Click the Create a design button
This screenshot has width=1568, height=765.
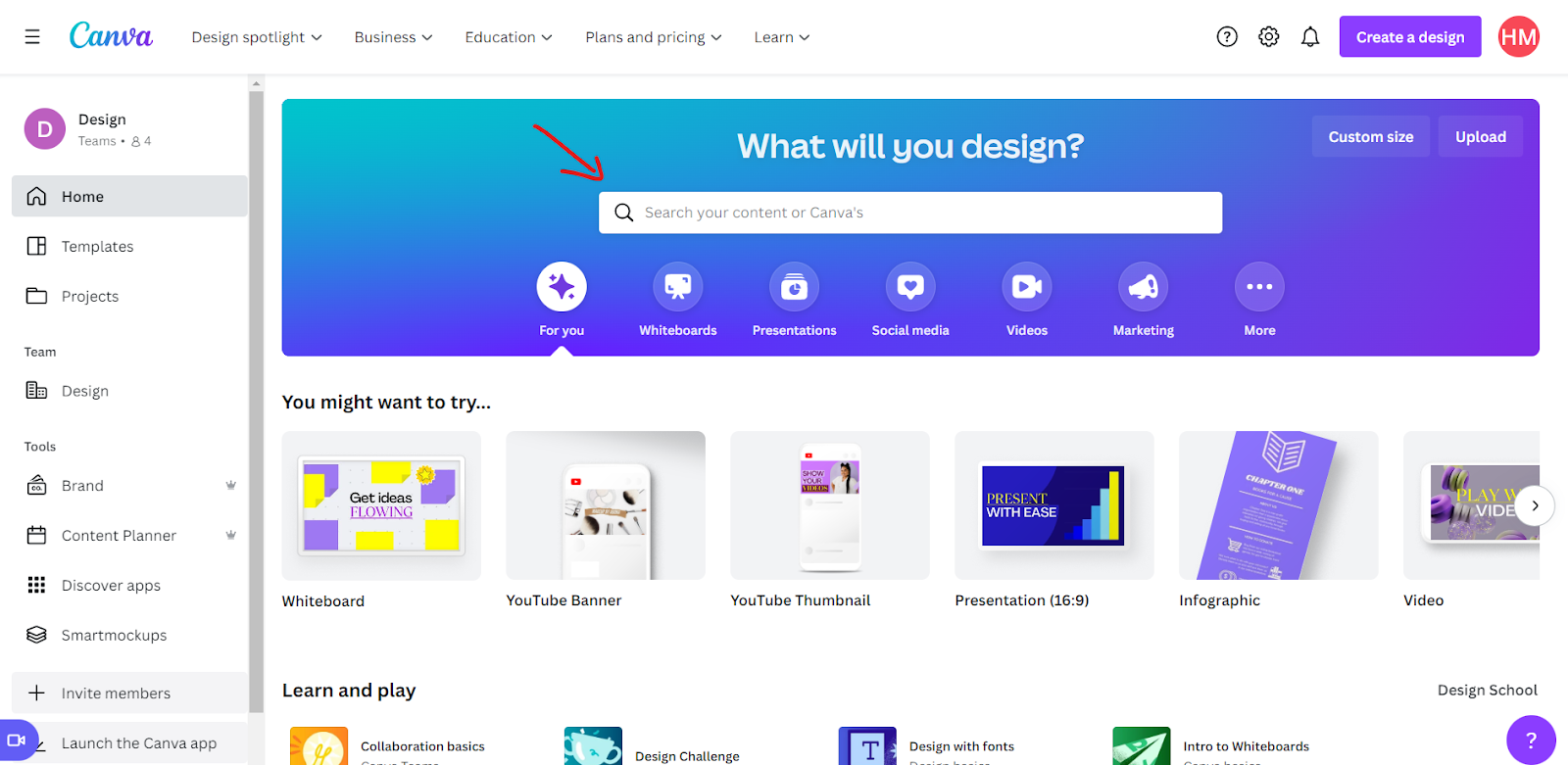click(x=1410, y=37)
